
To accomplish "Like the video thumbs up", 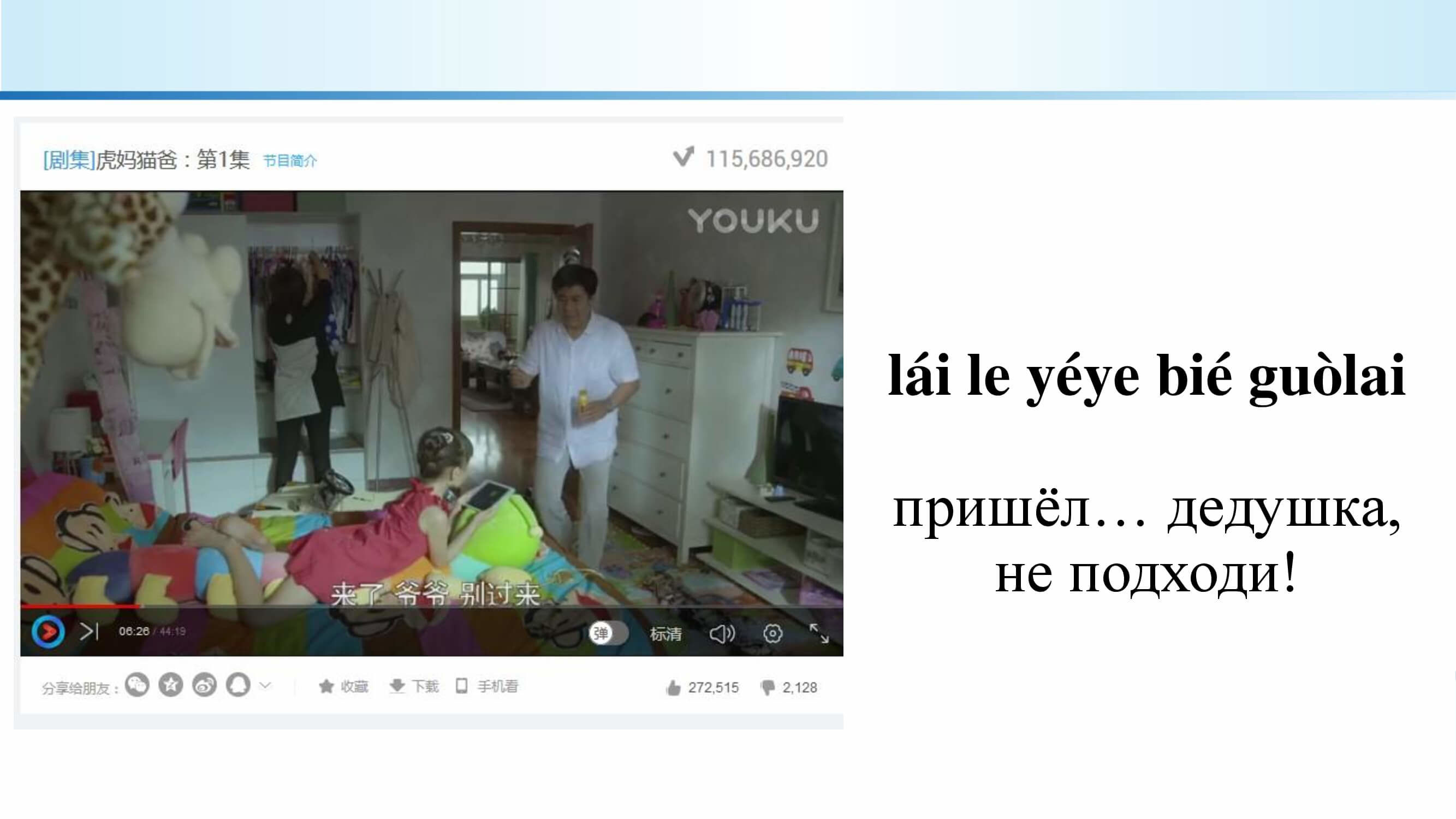I will click(x=702, y=688).
